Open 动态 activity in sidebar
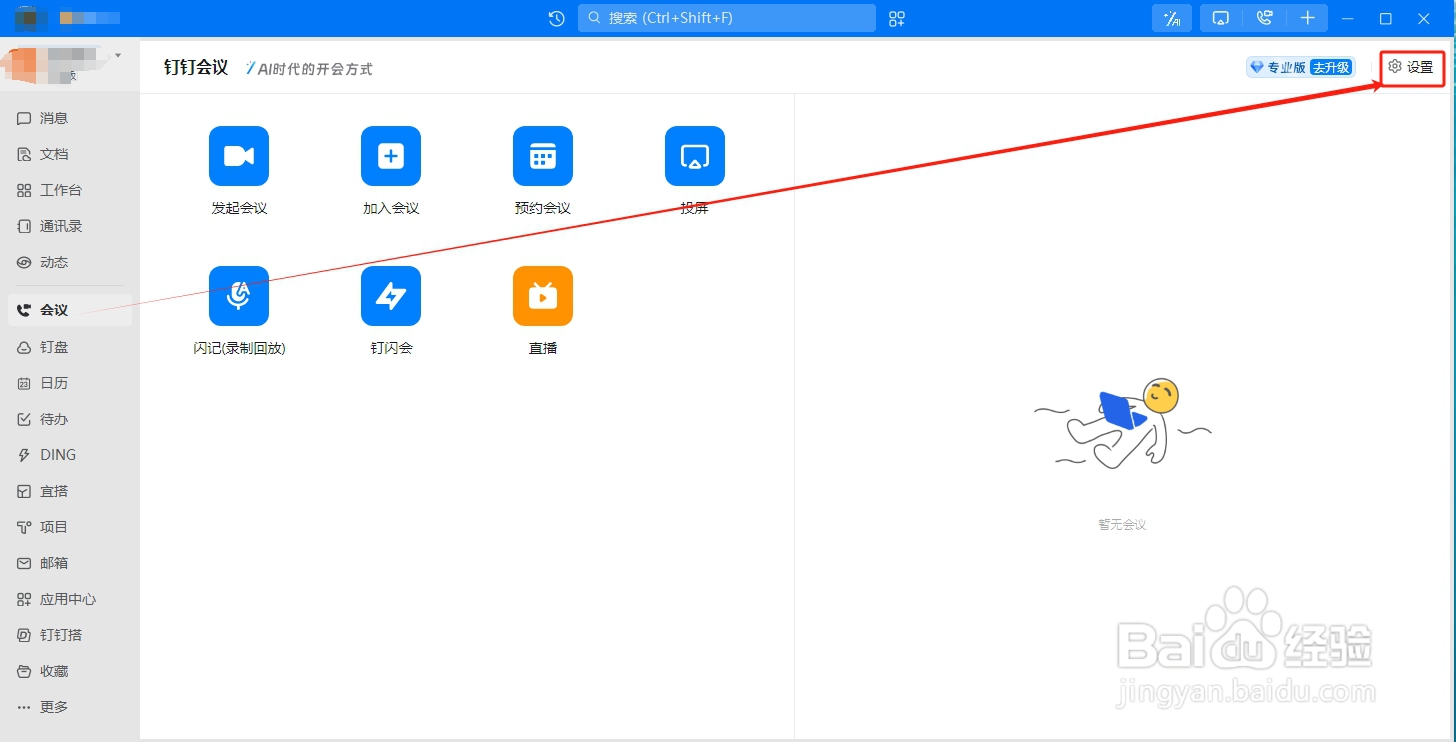The width and height of the screenshot is (1456, 742). [x=70, y=262]
